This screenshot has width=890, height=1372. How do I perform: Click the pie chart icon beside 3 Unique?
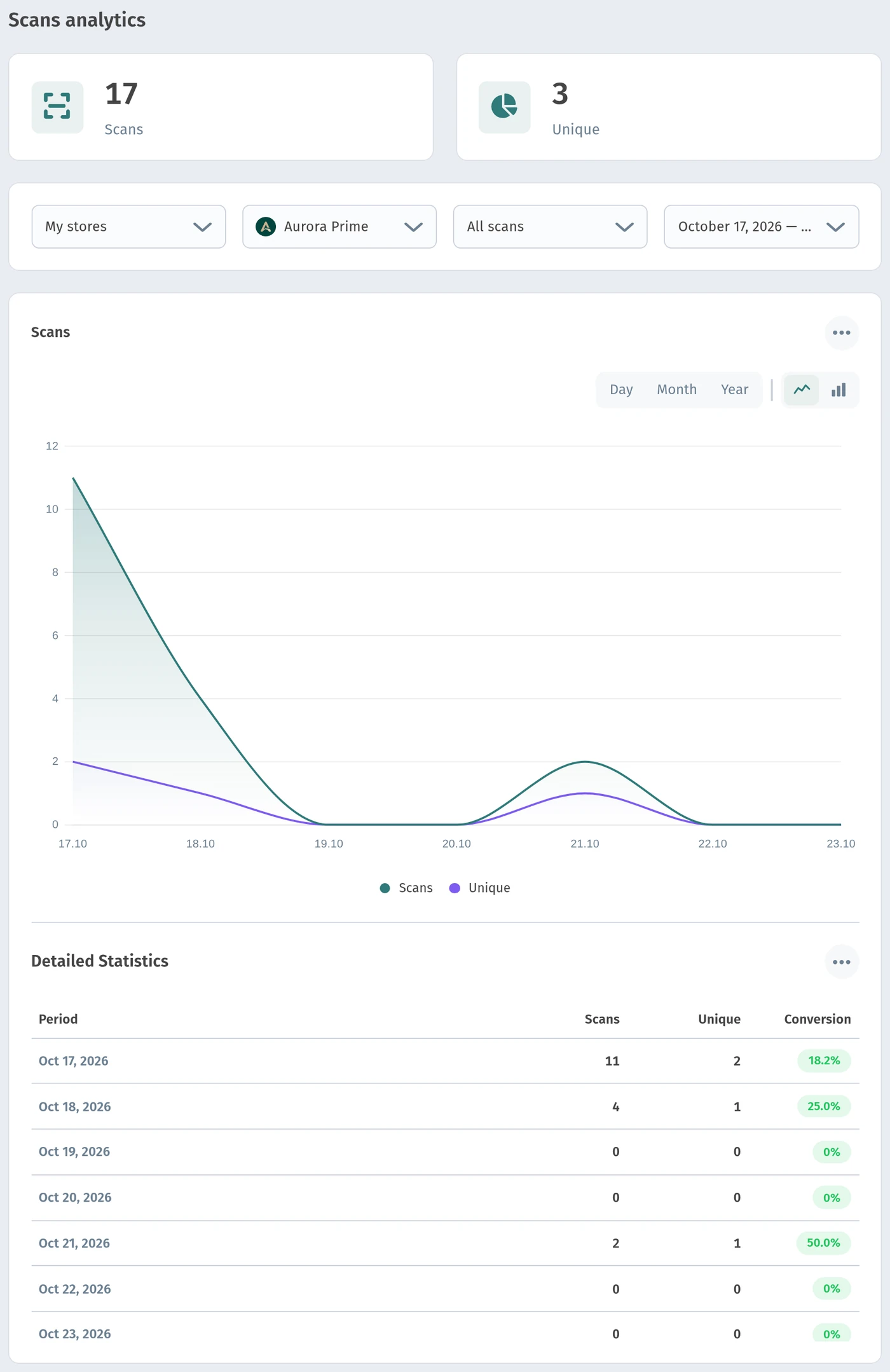(x=504, y=107)
